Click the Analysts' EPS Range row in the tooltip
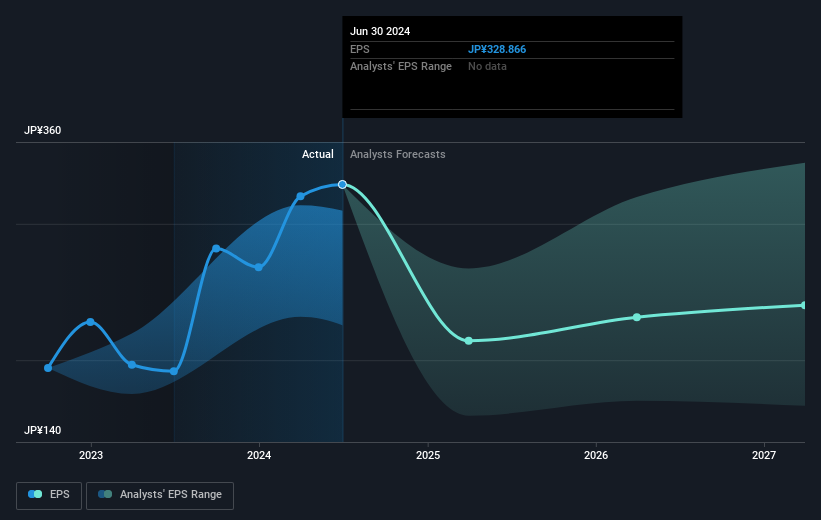821x520 pixels. point(512,67)
